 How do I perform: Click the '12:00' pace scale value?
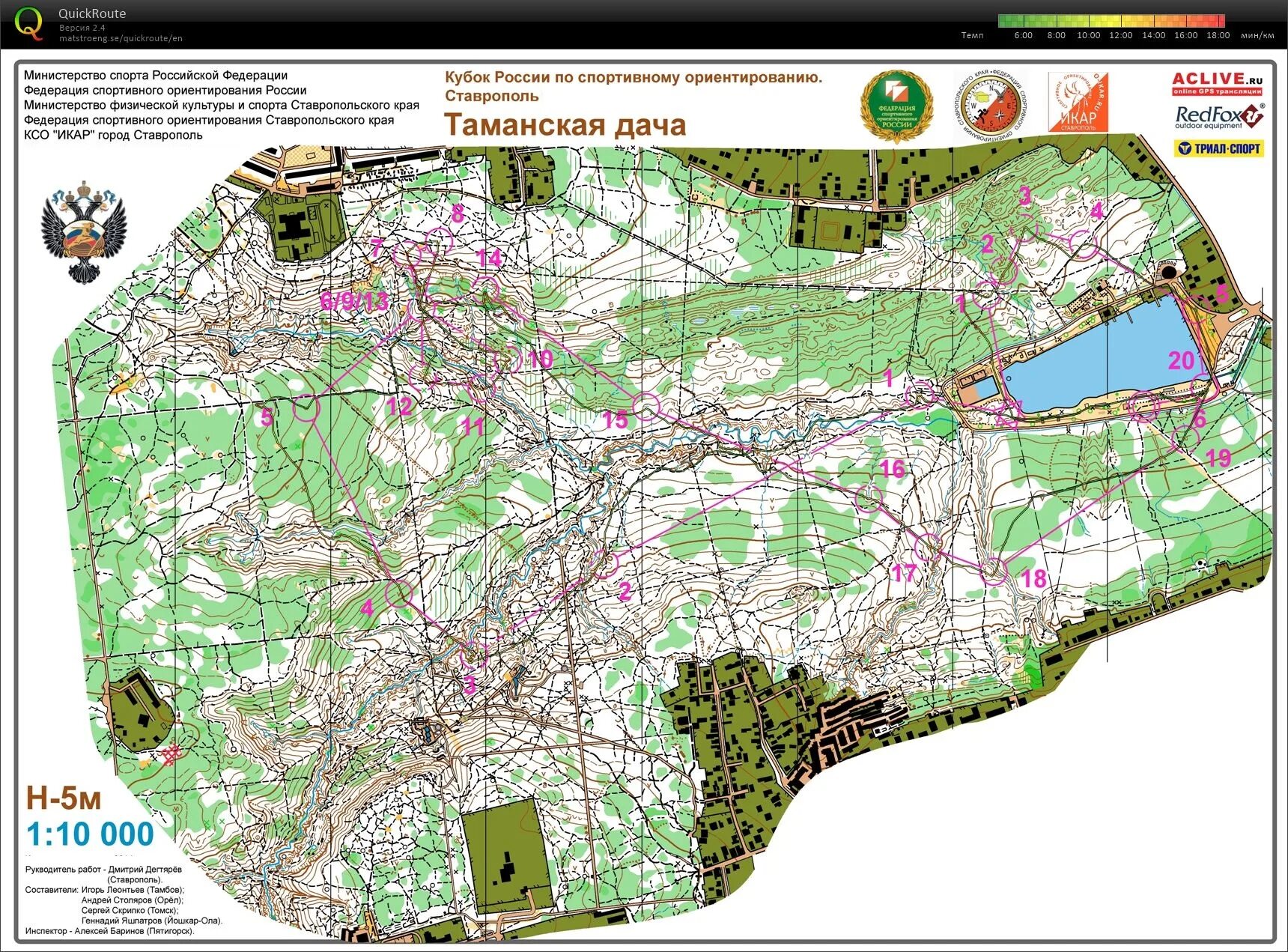1120,35
